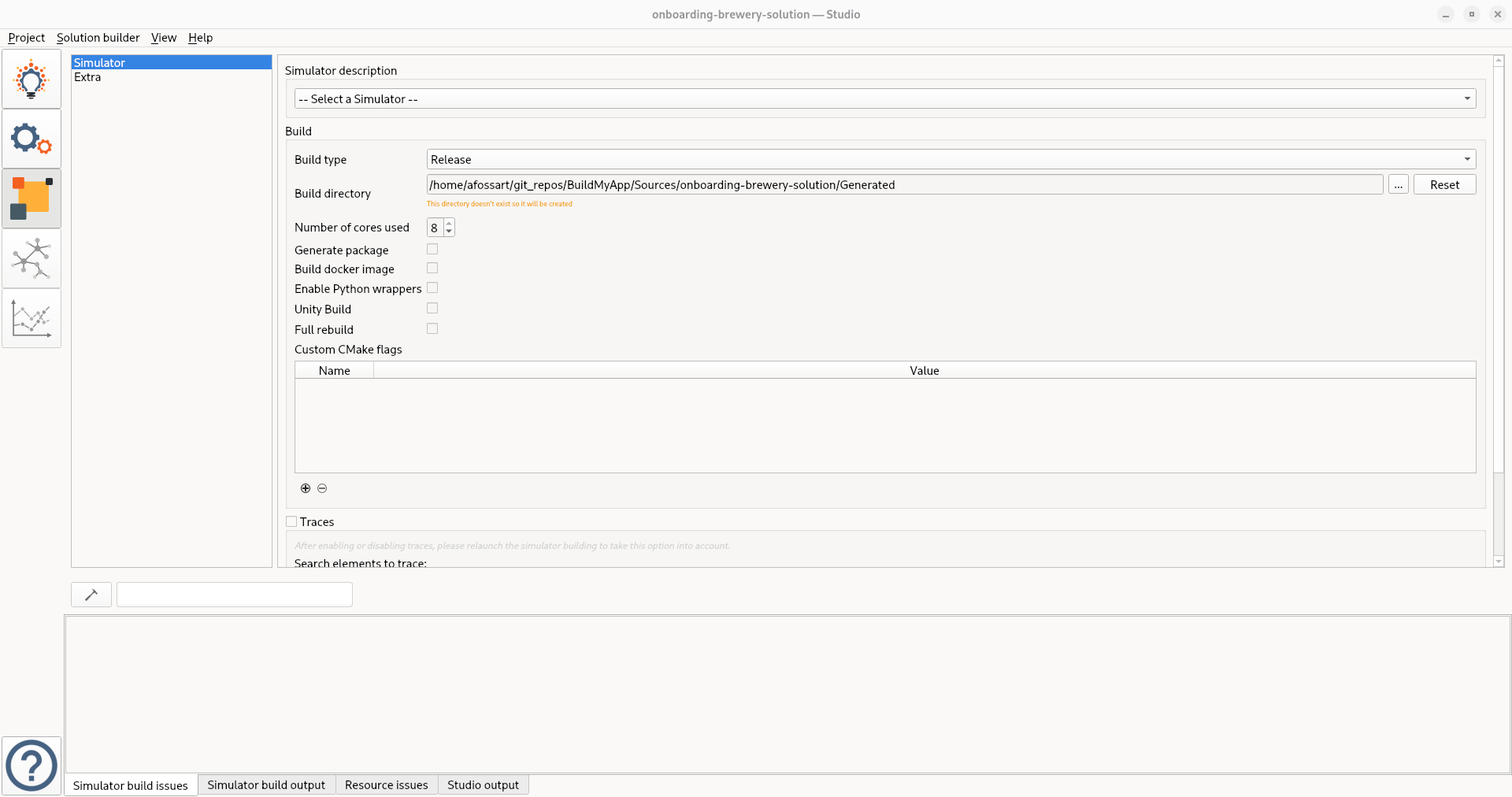The width and height of the screenshot is (1512, 797).
Task: Remove CMake flag with minus icon
Action: [322, 488]
